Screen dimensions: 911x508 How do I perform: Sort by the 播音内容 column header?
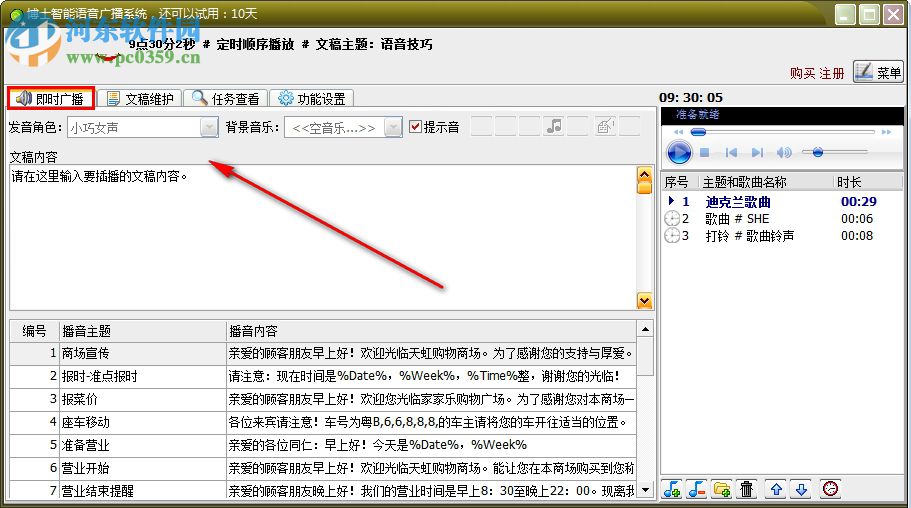pos(431,331)
